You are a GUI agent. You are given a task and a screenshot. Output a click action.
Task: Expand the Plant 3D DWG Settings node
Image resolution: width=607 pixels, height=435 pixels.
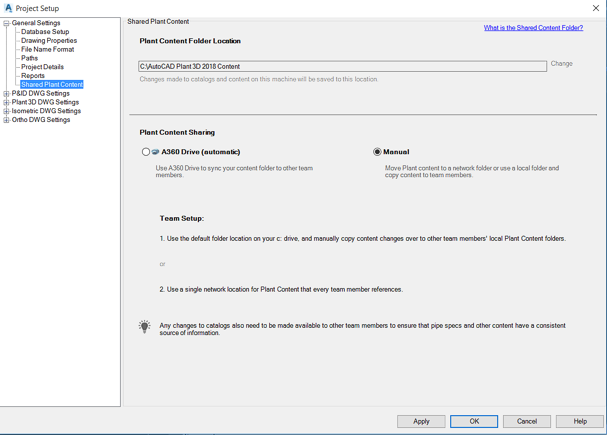point(6,102)
